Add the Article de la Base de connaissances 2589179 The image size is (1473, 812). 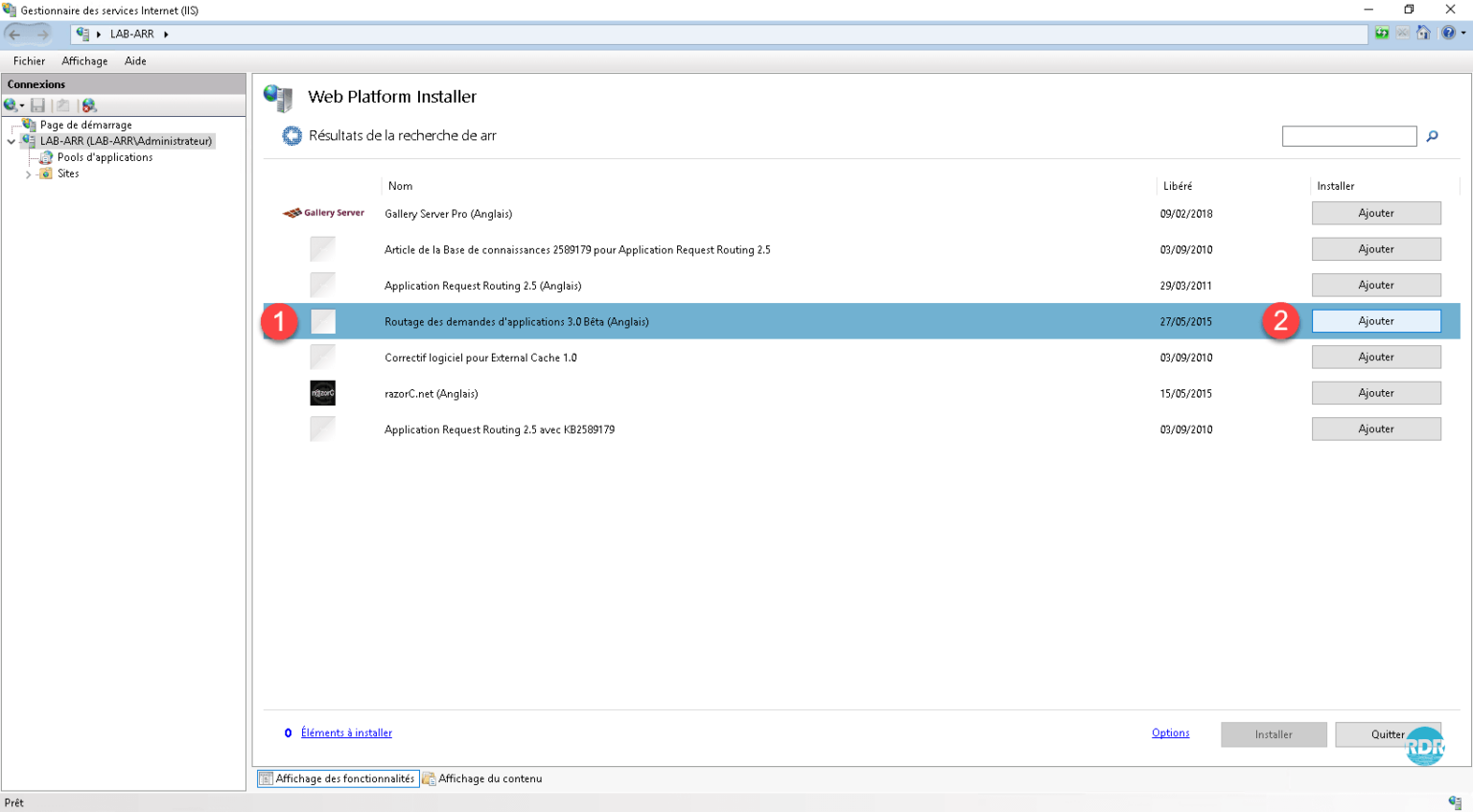[1376, 249]
